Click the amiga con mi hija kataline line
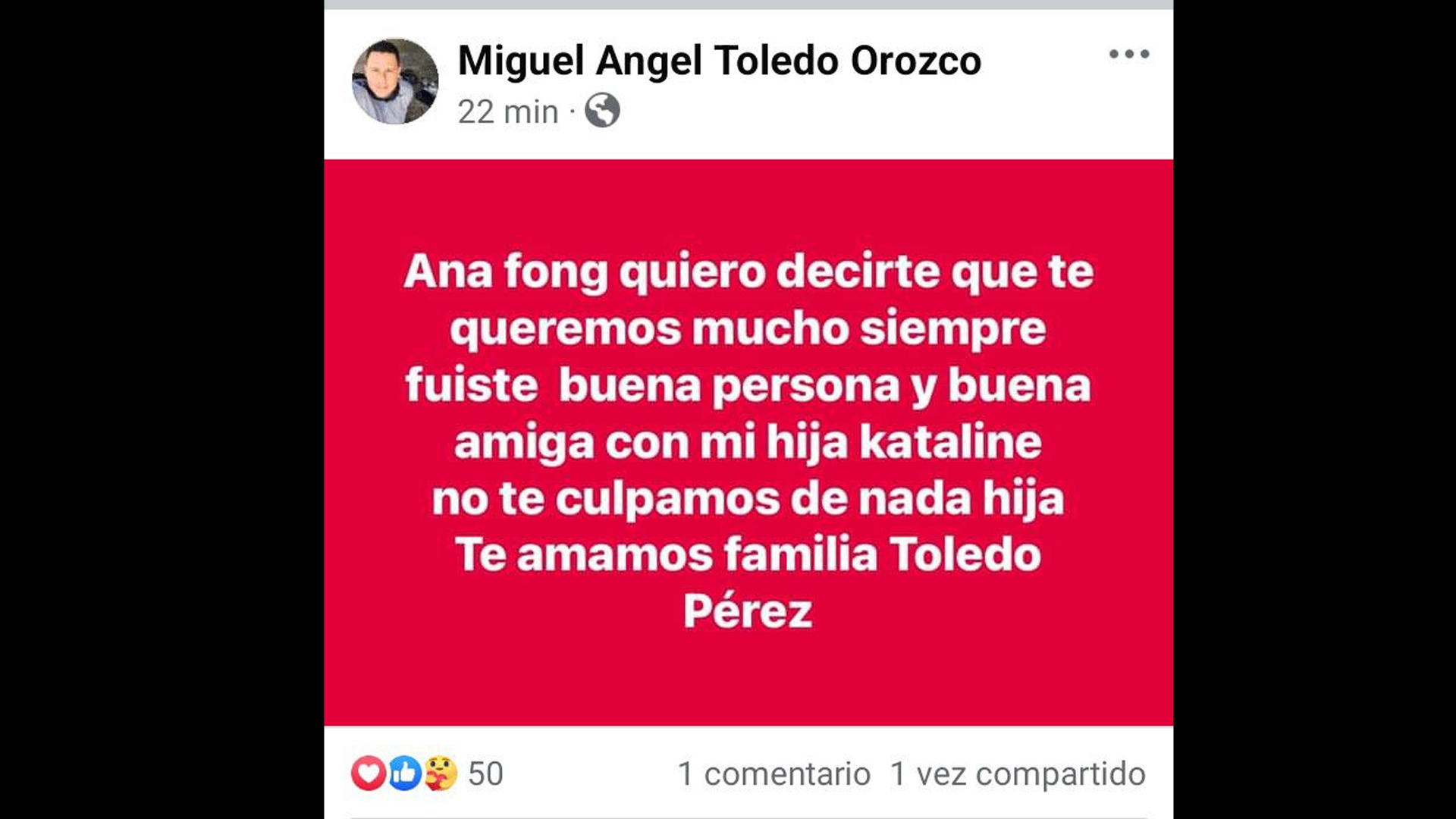1456x819 pixels. click(x=748, y=443)
